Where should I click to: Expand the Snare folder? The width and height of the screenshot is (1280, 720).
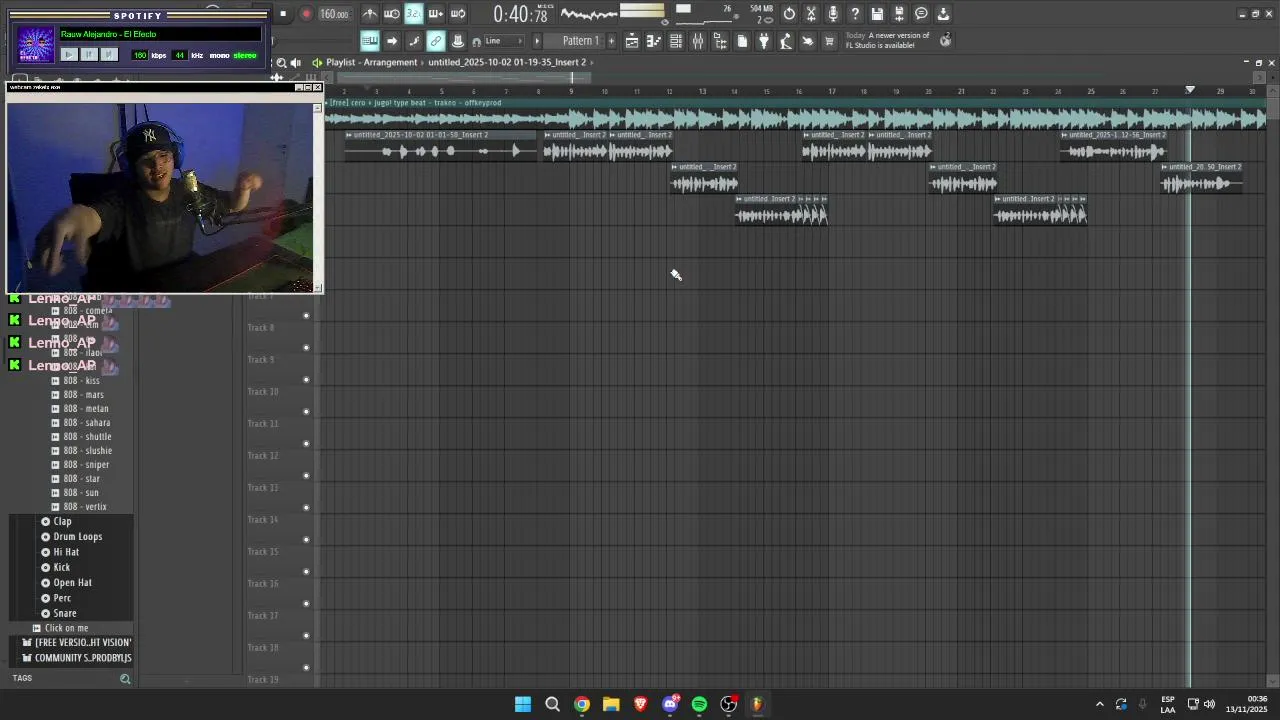(x=64, y=614)
